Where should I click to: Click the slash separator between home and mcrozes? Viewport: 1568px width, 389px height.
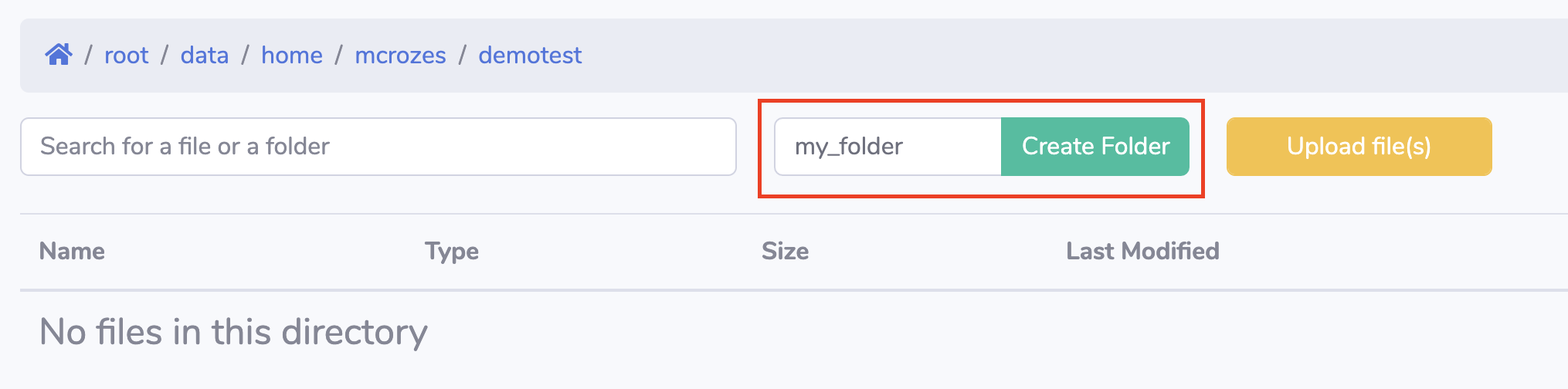[x=338, y=56]
